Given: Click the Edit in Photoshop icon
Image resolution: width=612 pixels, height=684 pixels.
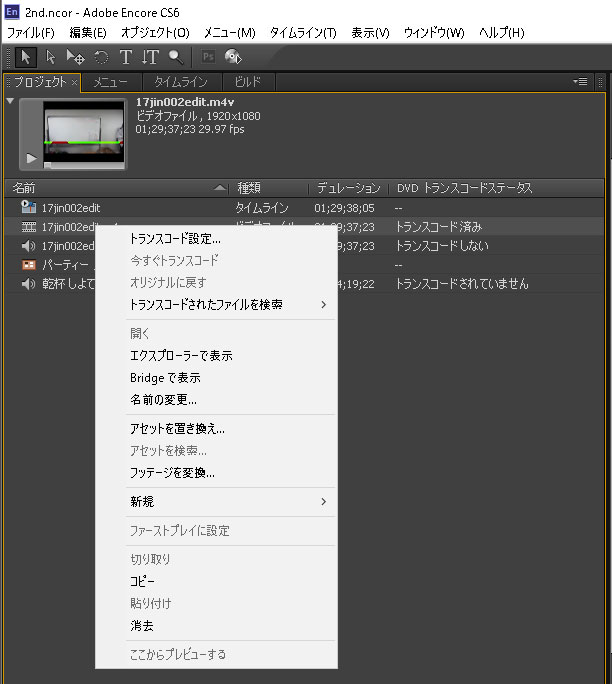Looking at the screenshot, I should pos(208,57).
